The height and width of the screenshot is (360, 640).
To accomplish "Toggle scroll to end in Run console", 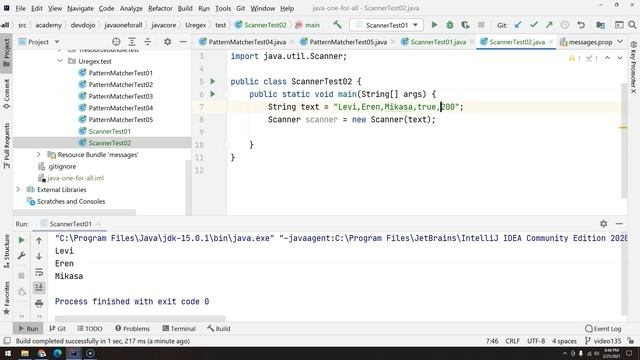I will [39, 288].
